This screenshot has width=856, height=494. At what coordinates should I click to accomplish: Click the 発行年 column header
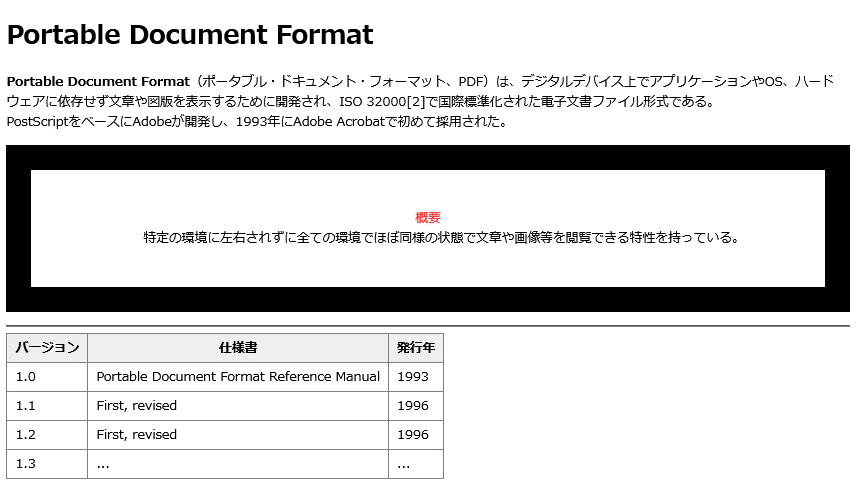tap(416, 348)
